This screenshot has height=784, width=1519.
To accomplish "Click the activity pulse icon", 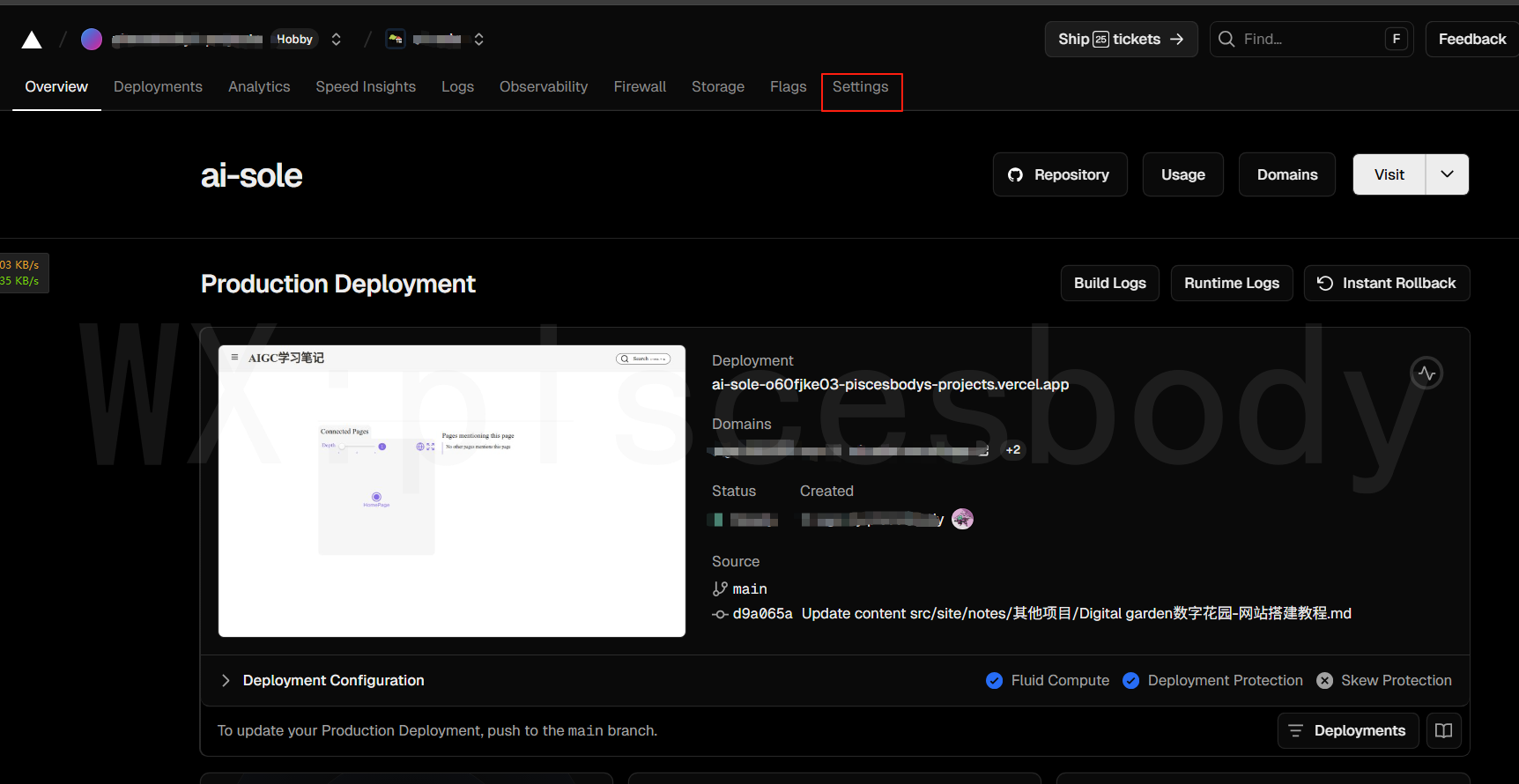I will [x=1426, y=374].
